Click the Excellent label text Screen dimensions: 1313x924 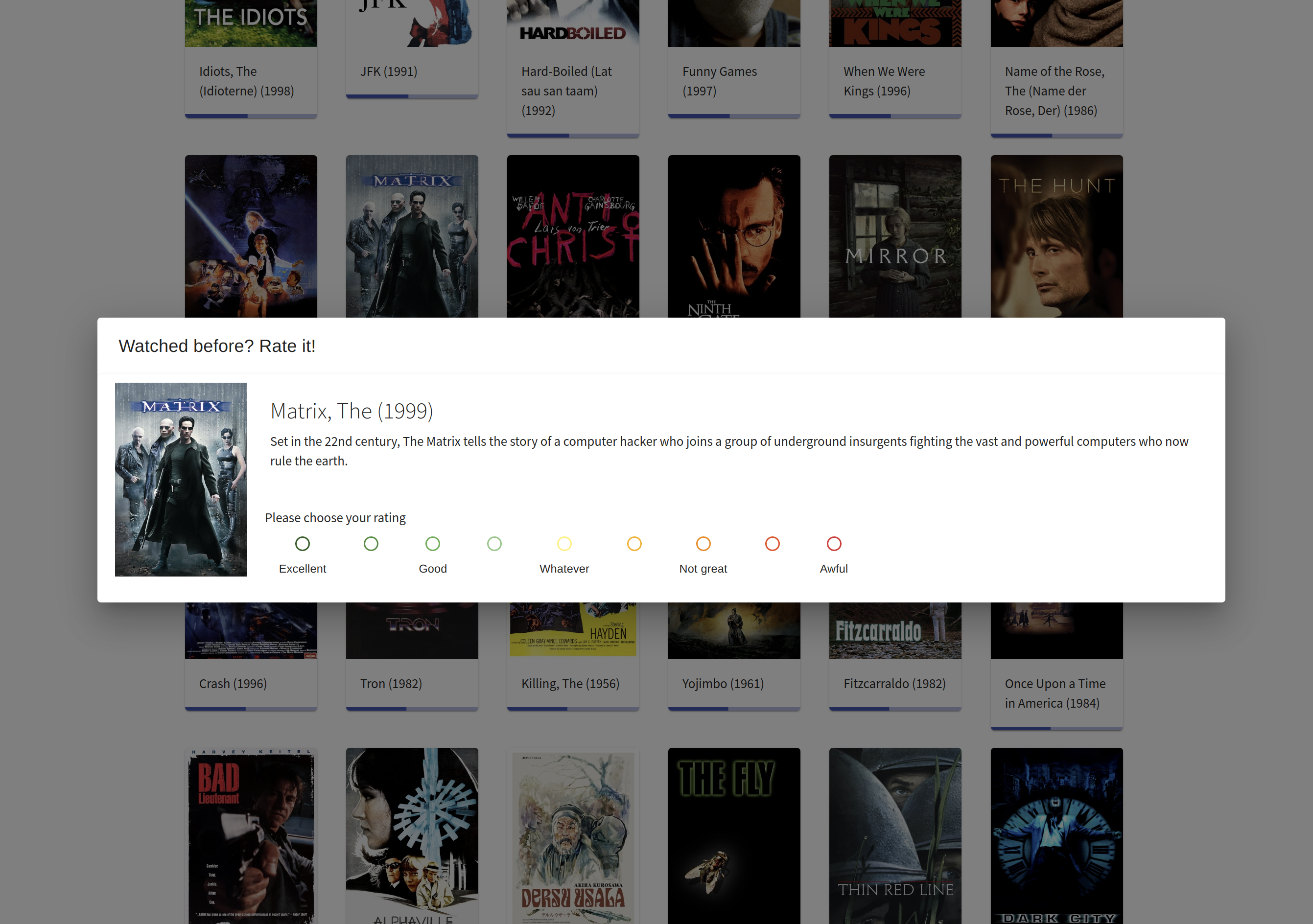click(x=303, y=569)
